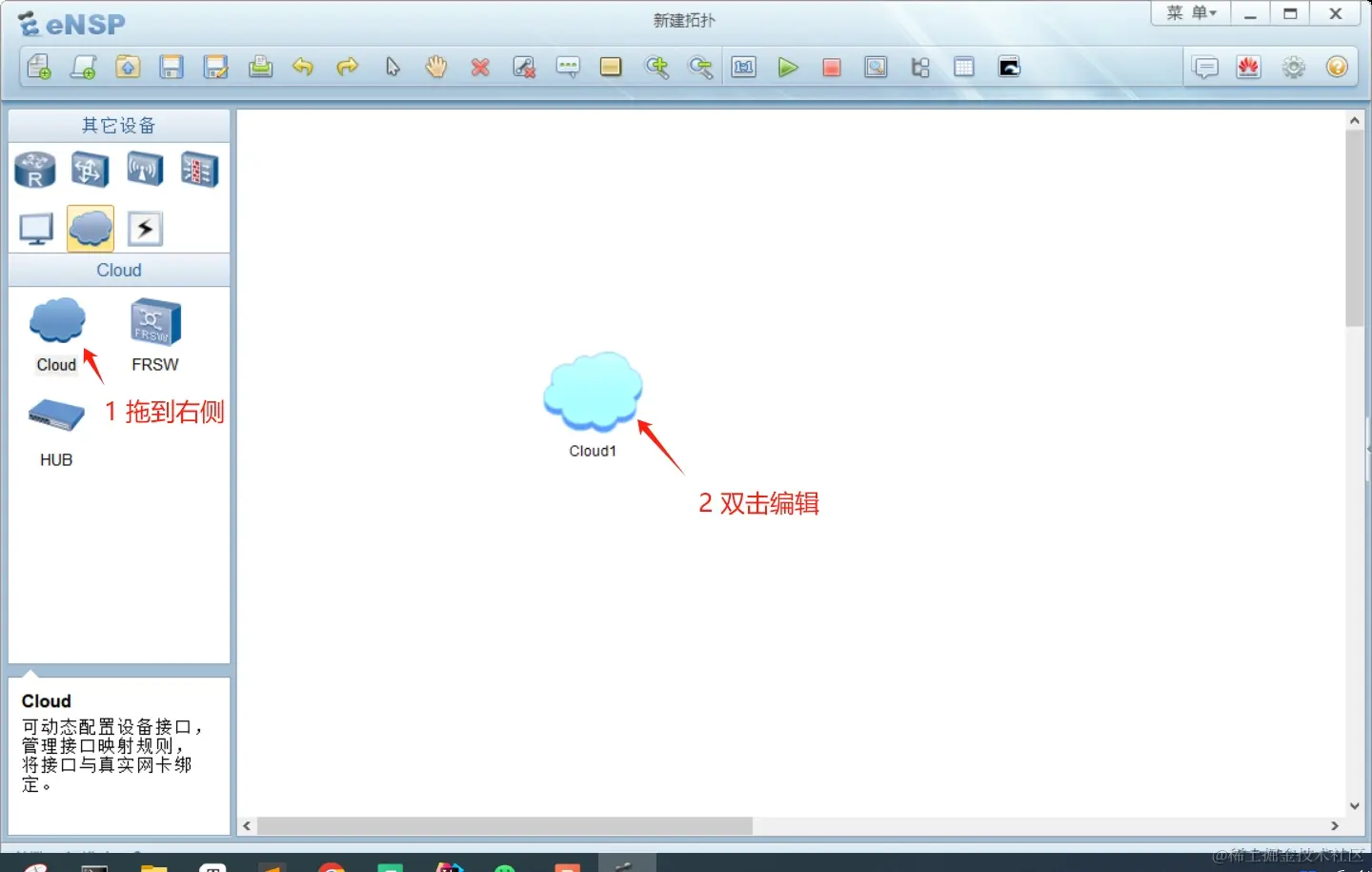Start all devices with the green play icon
The width and height of the screenshot is (1372, 872).
788,67
